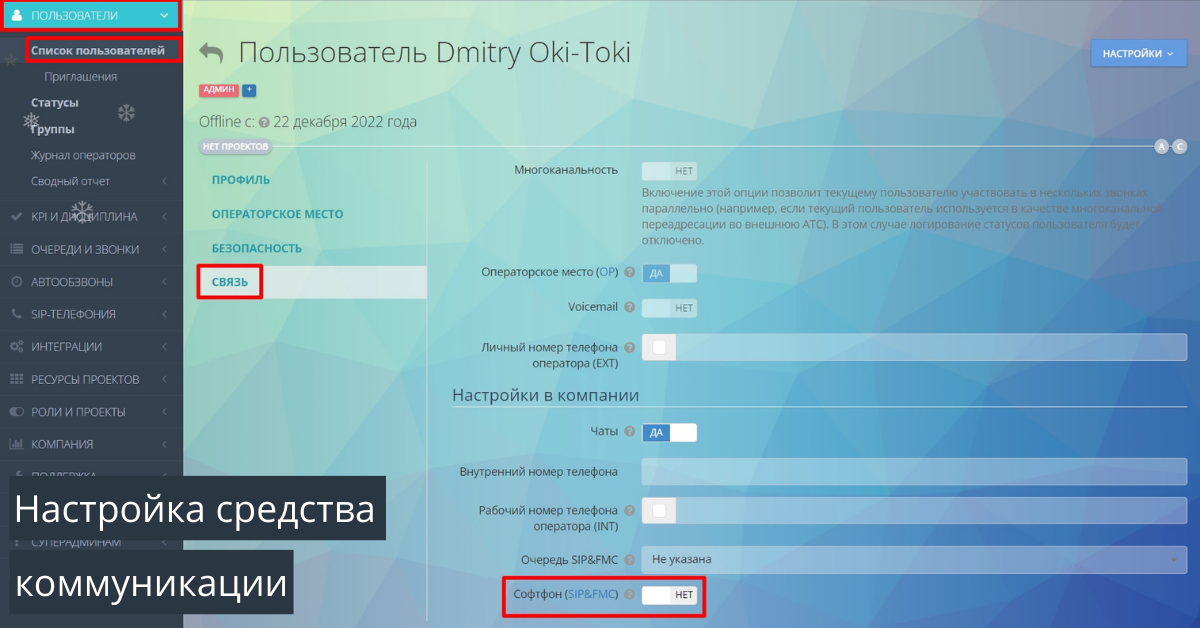Image resolution: width=1200 pixels, height=628 pixels.
Task: Click the back arrow beside user title
Action: tap(211, 54)
